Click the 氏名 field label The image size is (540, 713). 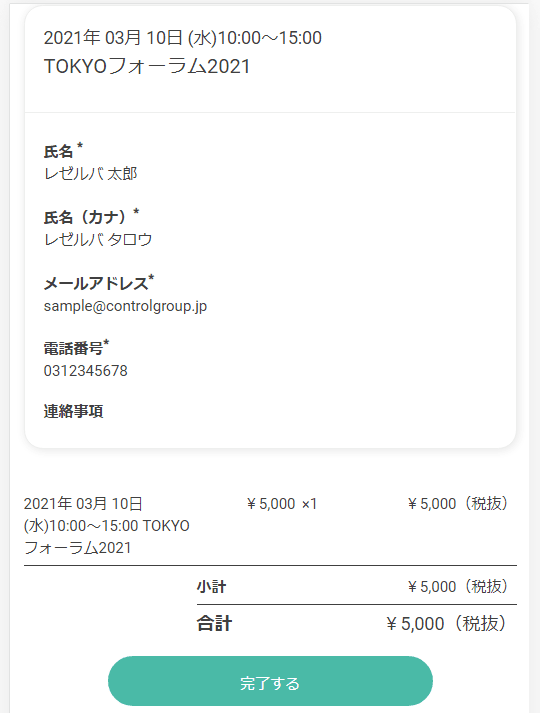[x=58, y=151]
